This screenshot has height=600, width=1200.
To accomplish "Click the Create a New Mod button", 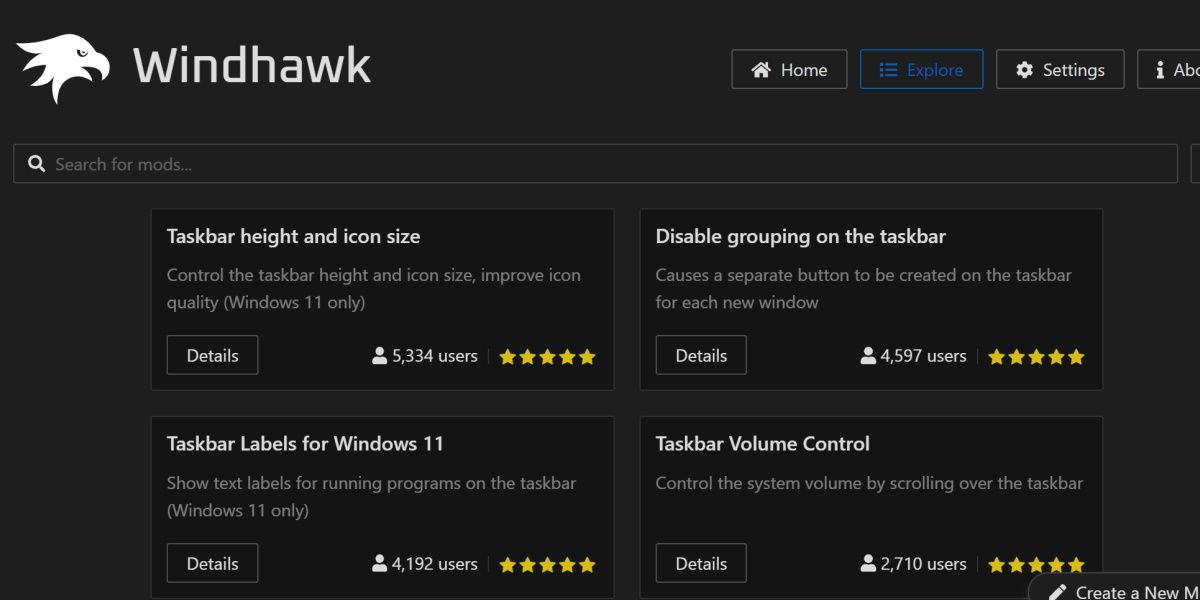I will coord(1120,591).
